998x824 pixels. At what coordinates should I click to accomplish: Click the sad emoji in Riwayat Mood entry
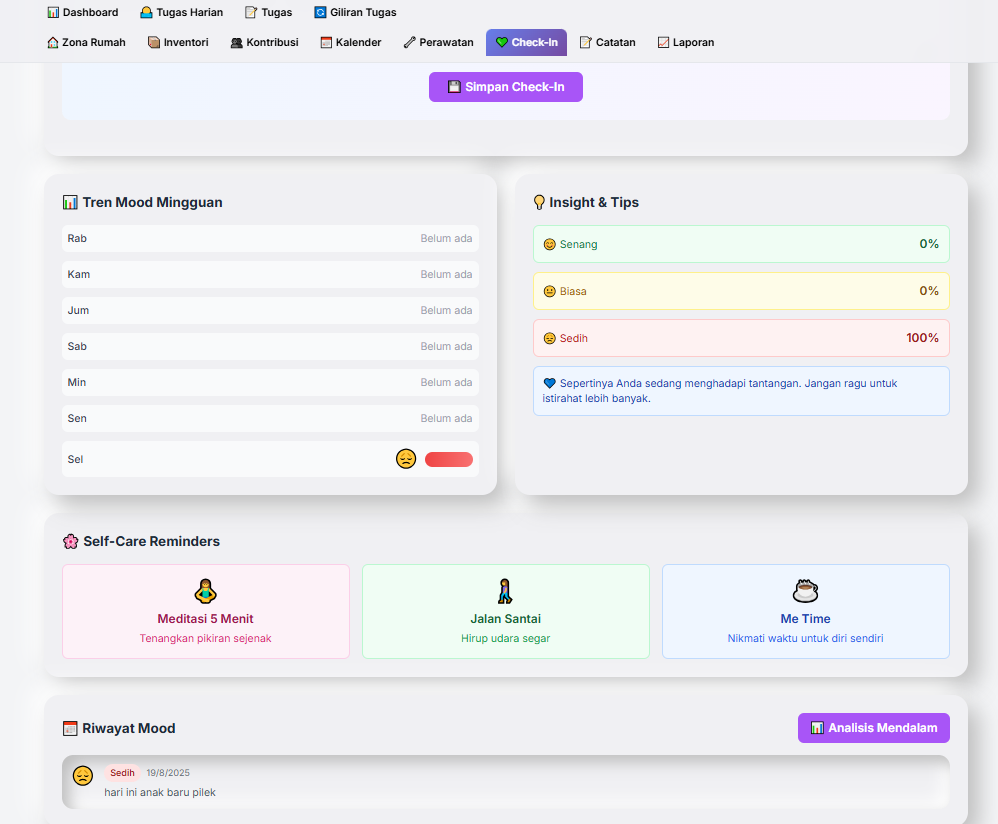83,775
